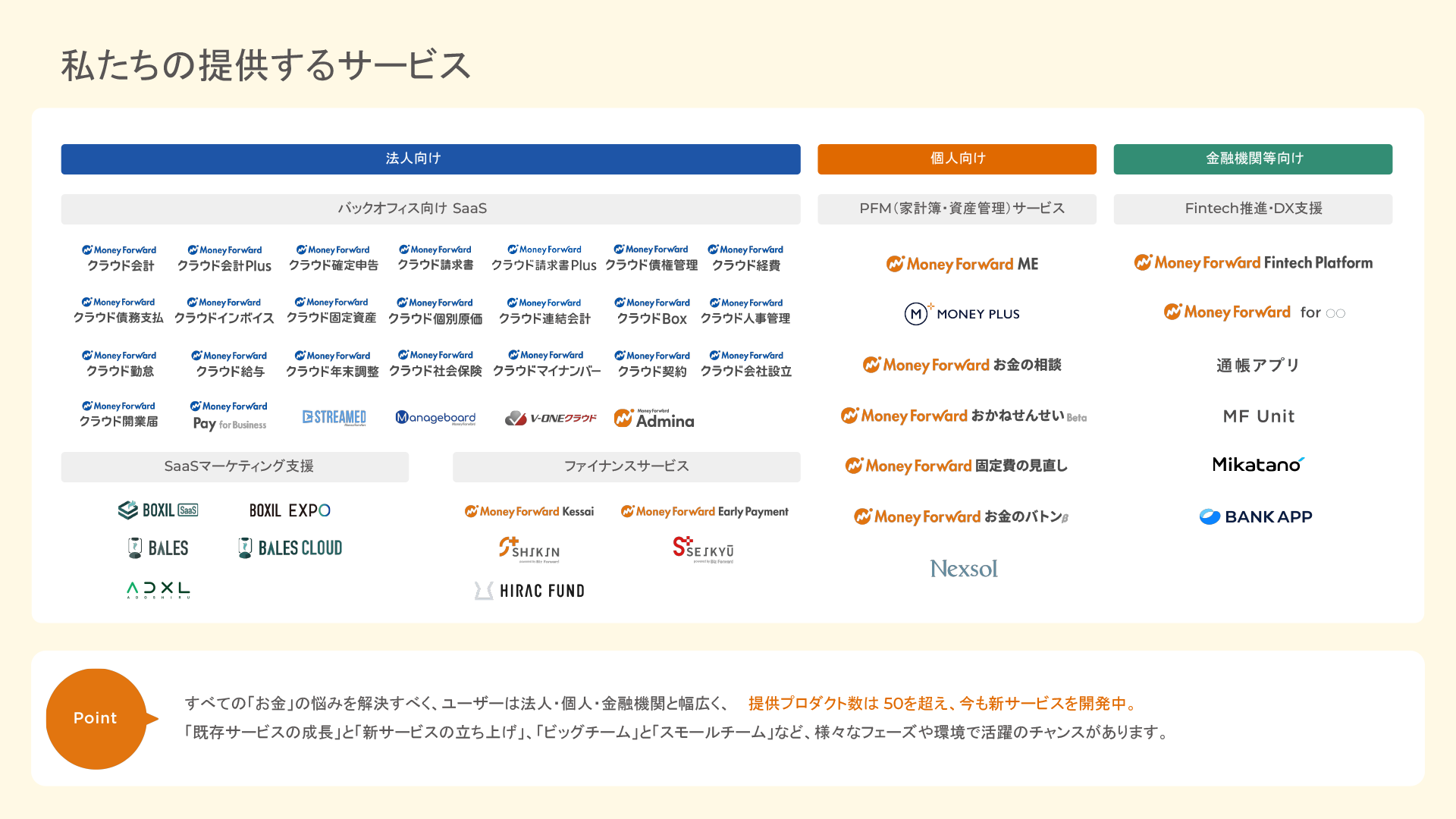The image size is (1456, 819).
Task: Click the お金のバトン logo
Action: [962, 516]
